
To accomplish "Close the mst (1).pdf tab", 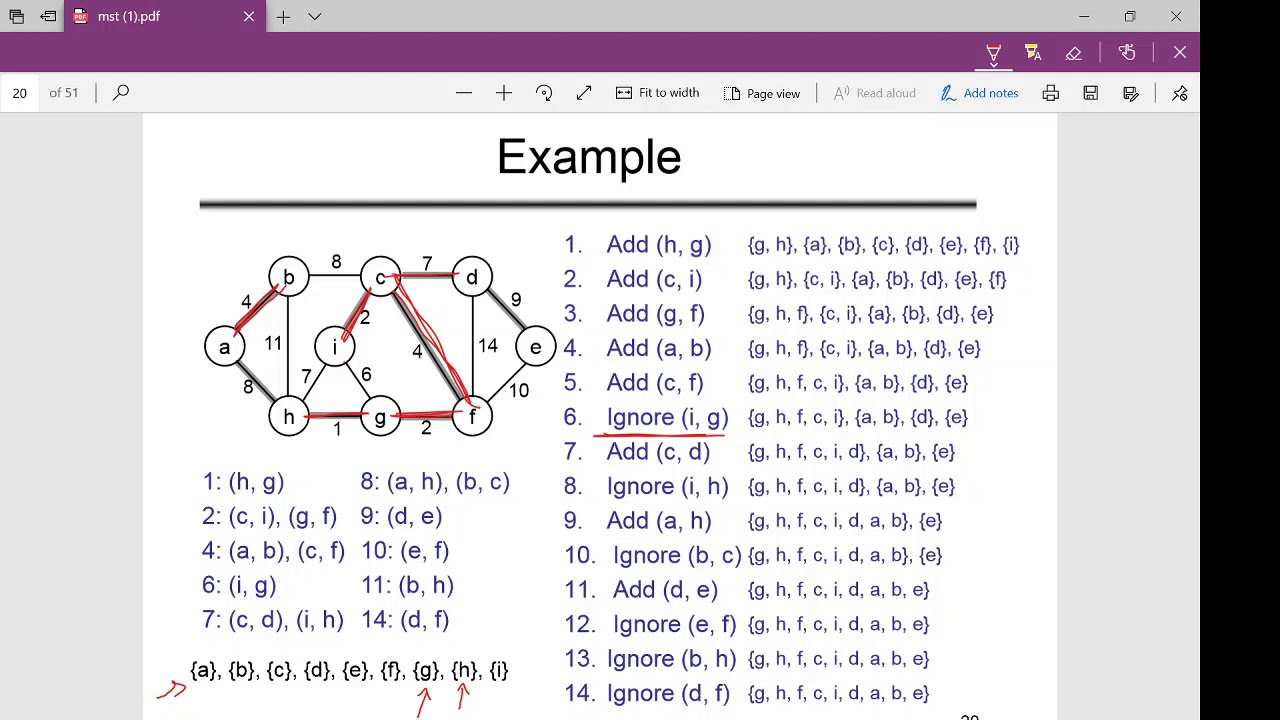I will [x=249, y=16].
